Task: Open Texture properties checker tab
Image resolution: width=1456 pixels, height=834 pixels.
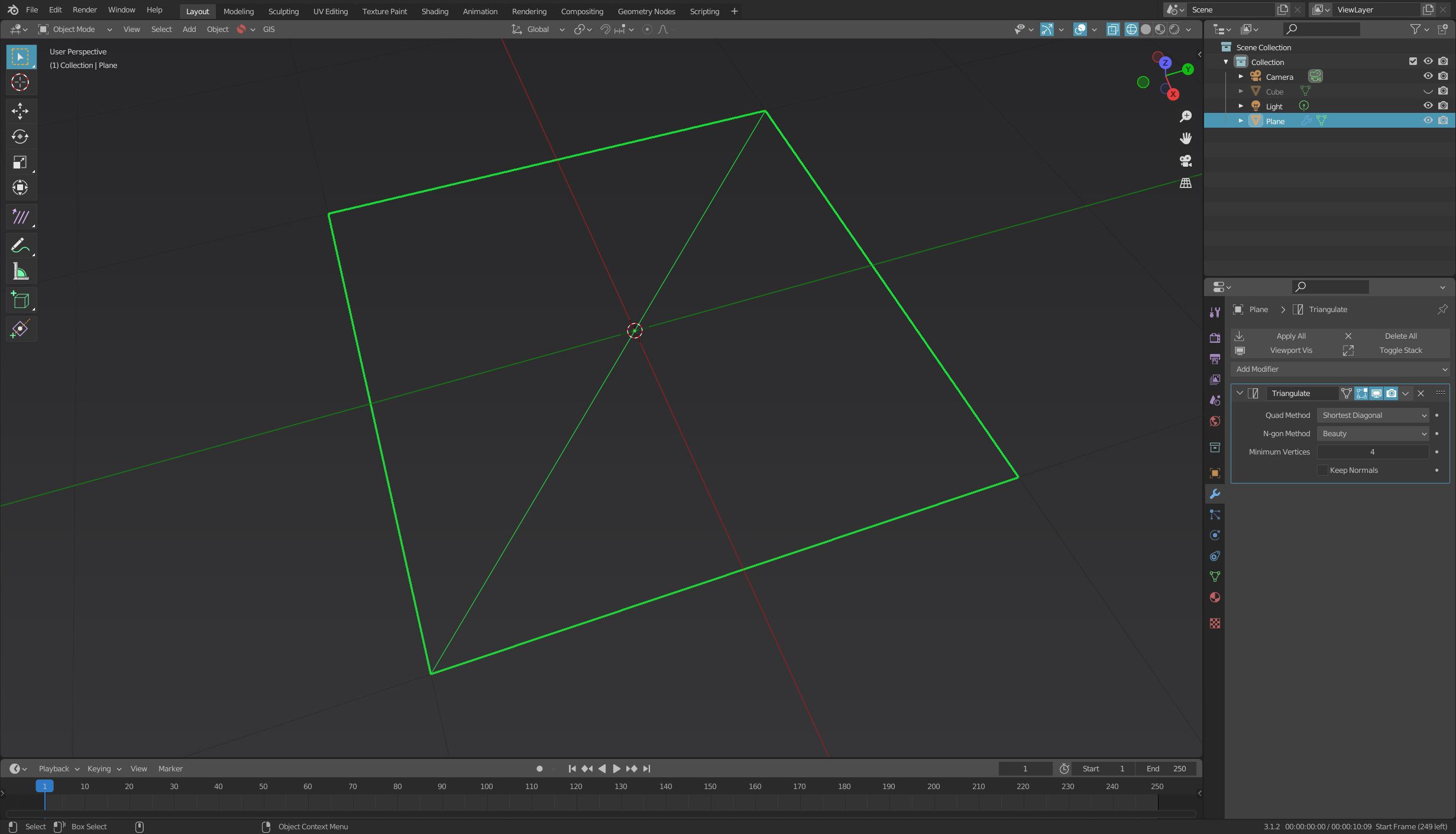Action: tap(1215, 623)
